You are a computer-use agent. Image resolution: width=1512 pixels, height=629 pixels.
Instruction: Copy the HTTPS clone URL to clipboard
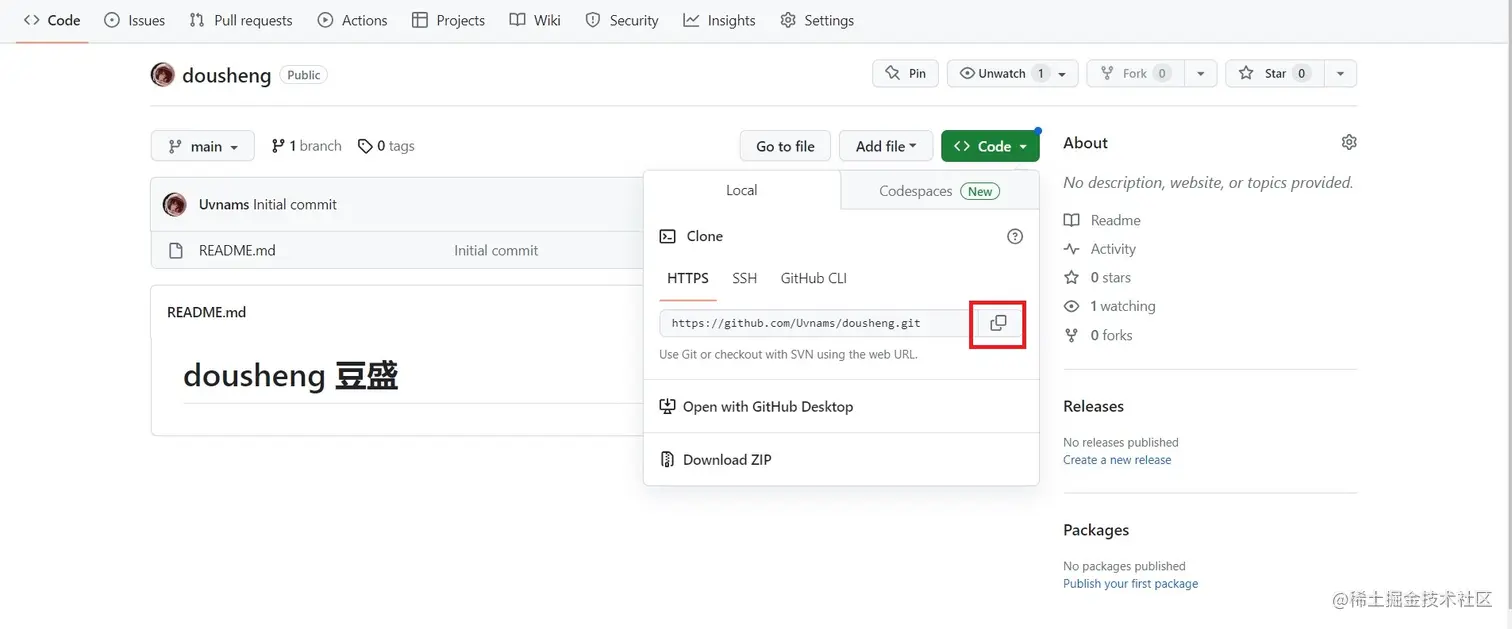(x=998, y=323)
